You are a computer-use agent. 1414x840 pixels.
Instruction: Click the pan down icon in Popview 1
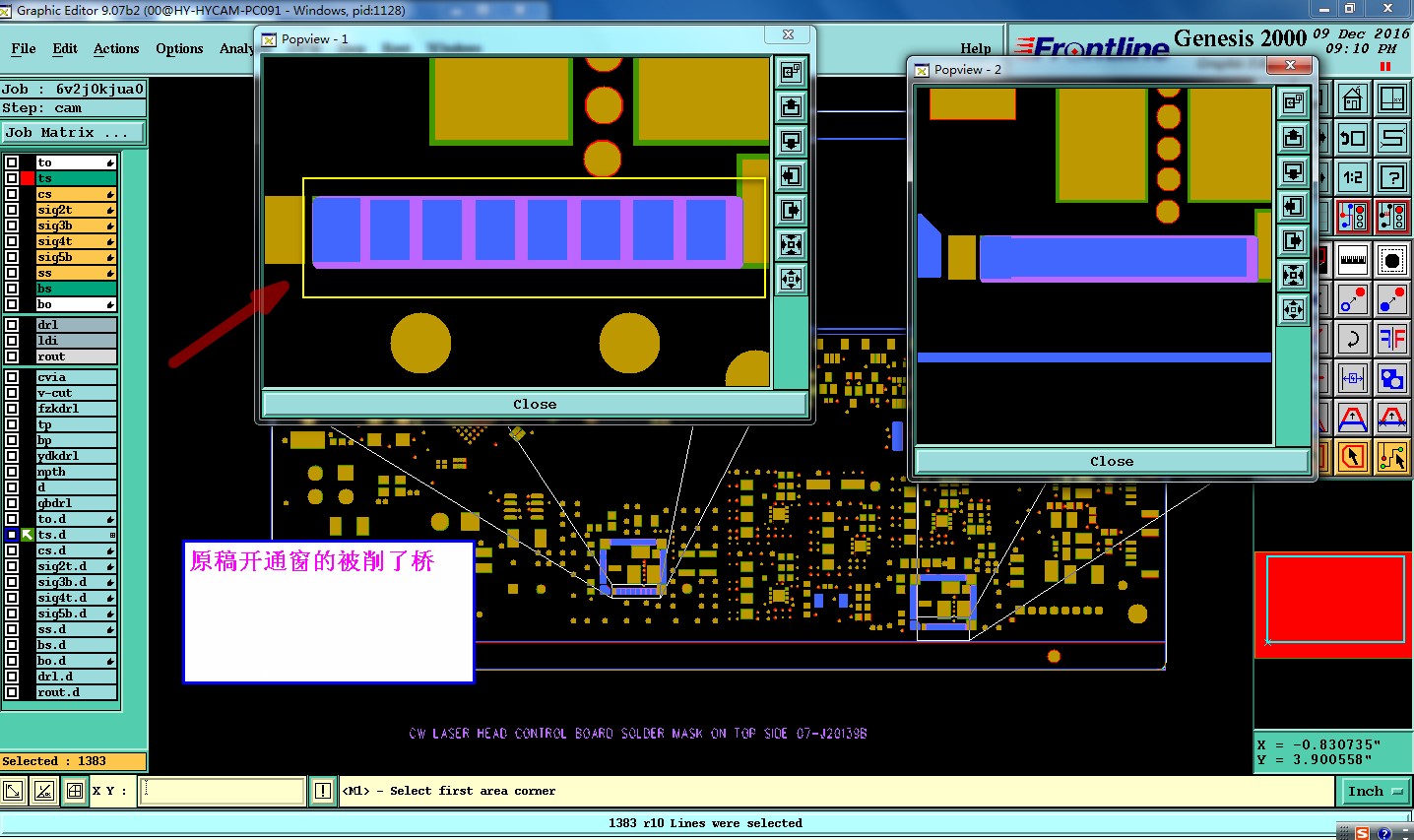792,141
